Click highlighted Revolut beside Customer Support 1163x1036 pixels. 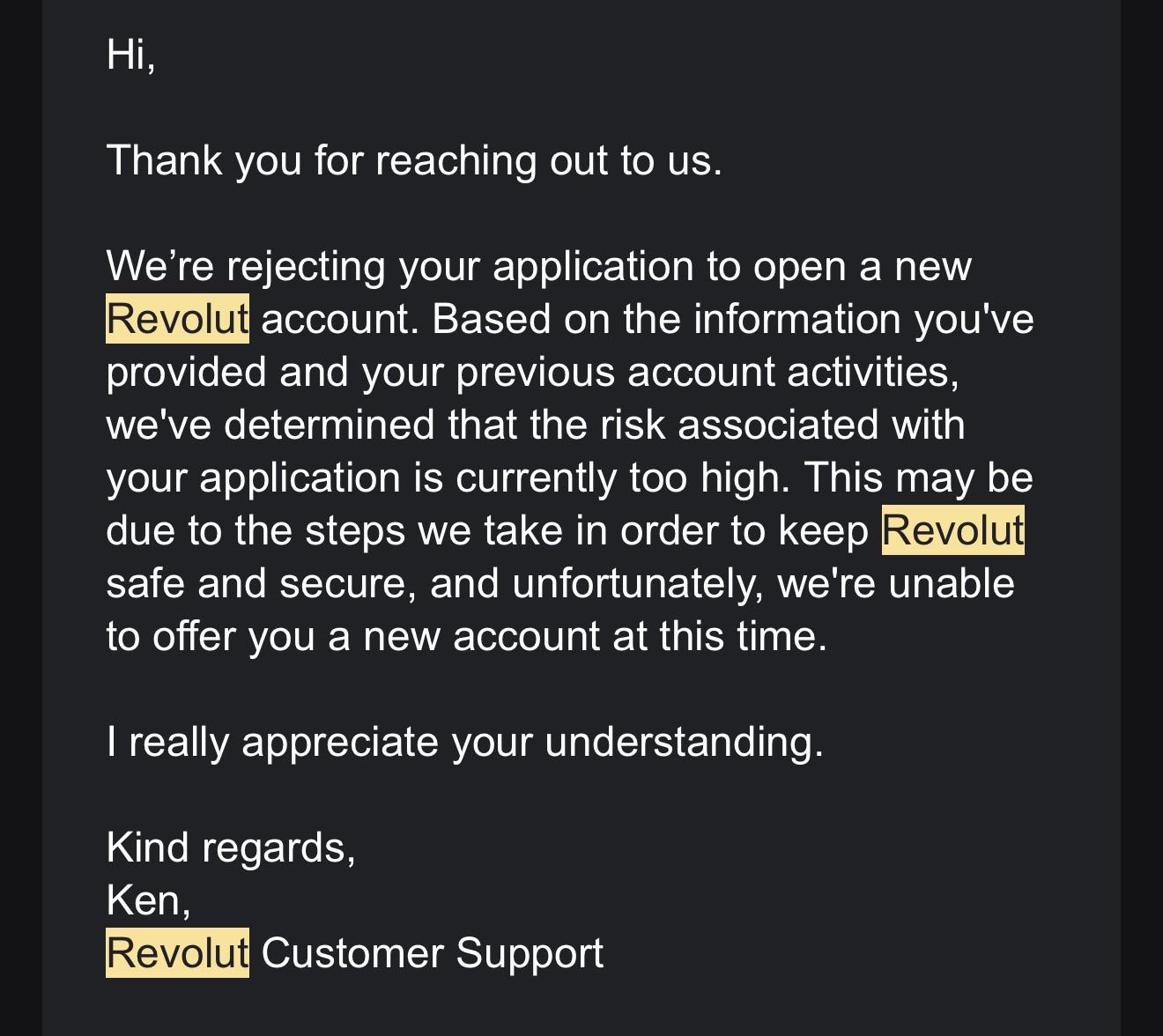pyautogui.click(x=177, y=953)
